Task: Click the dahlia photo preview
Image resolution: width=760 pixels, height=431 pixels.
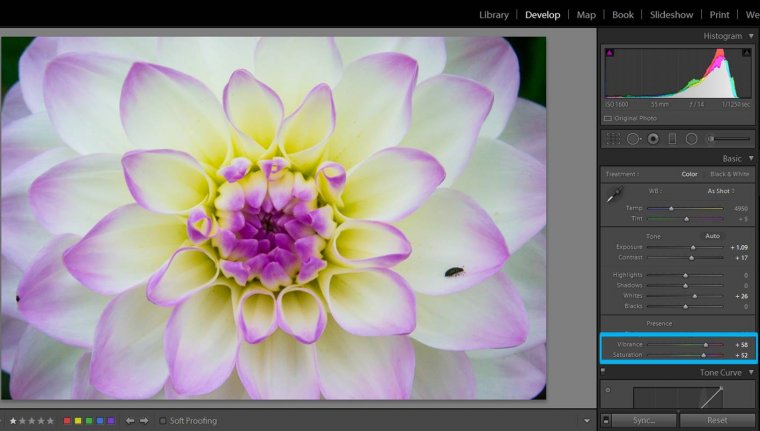Action: coord(273,218)
